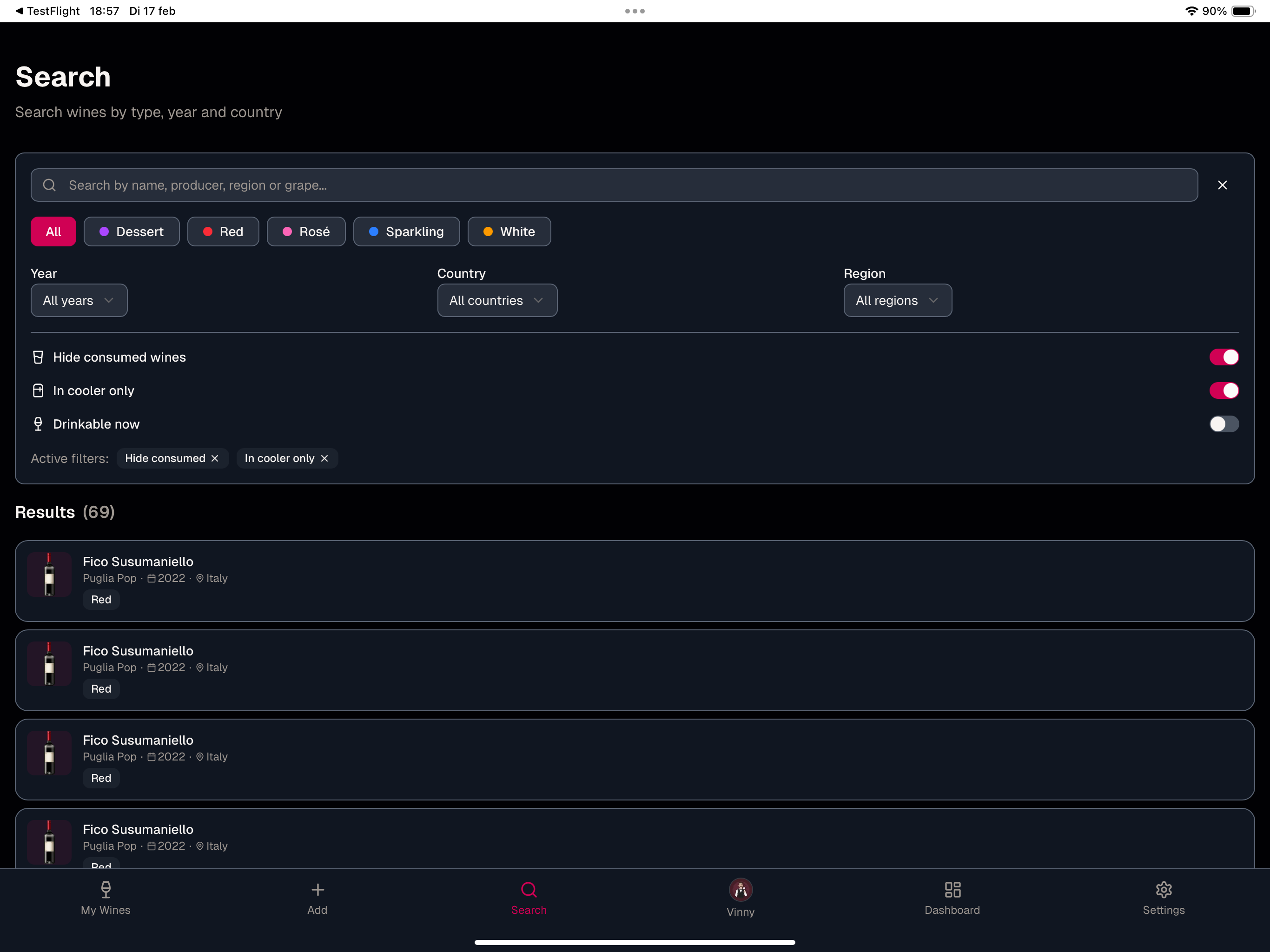This screenshot has width=1270, height=952.
Task: Click Red tag on first wine result
Action: (101, 600)
